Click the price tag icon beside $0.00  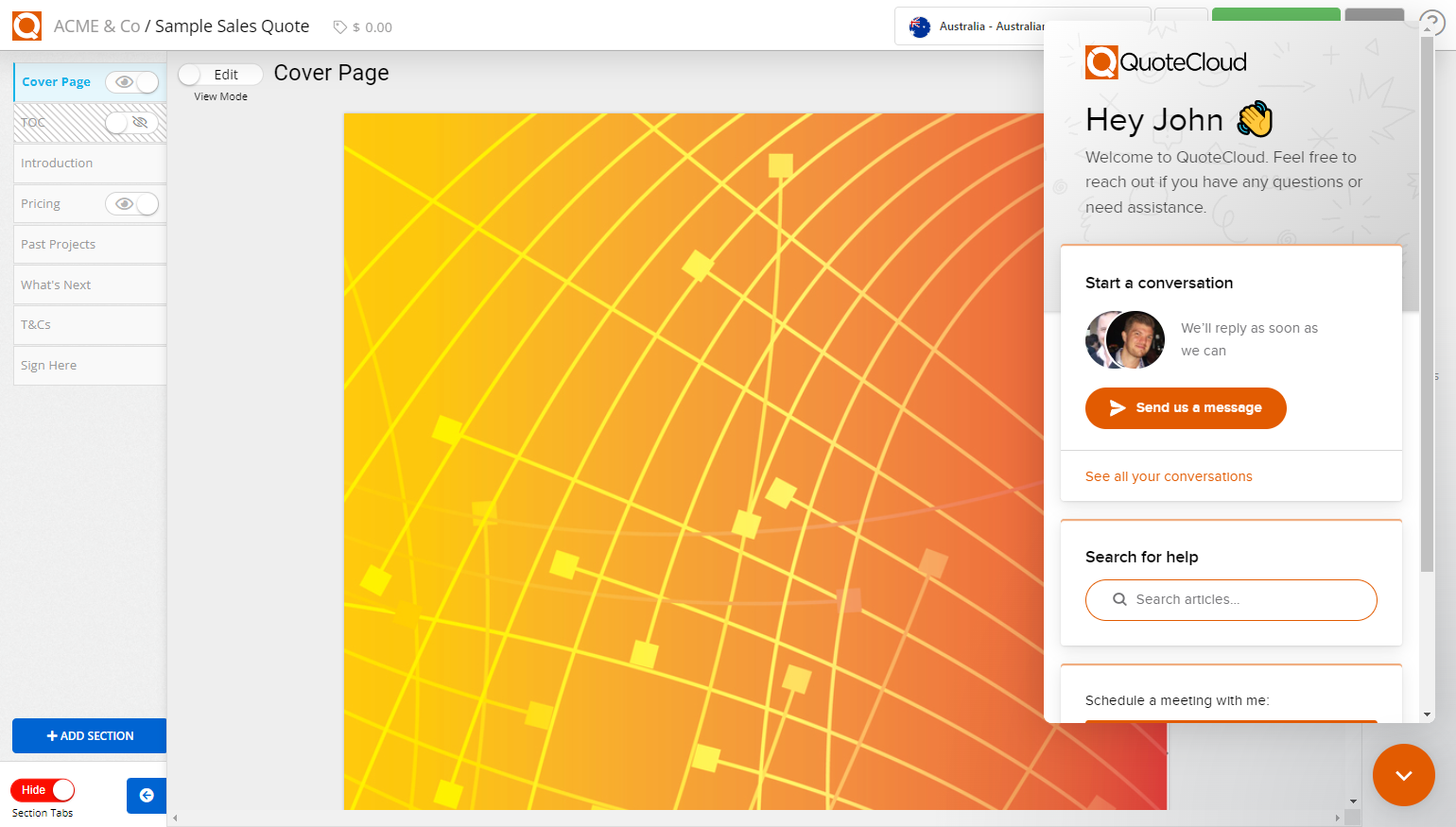[x=339, y=27]
